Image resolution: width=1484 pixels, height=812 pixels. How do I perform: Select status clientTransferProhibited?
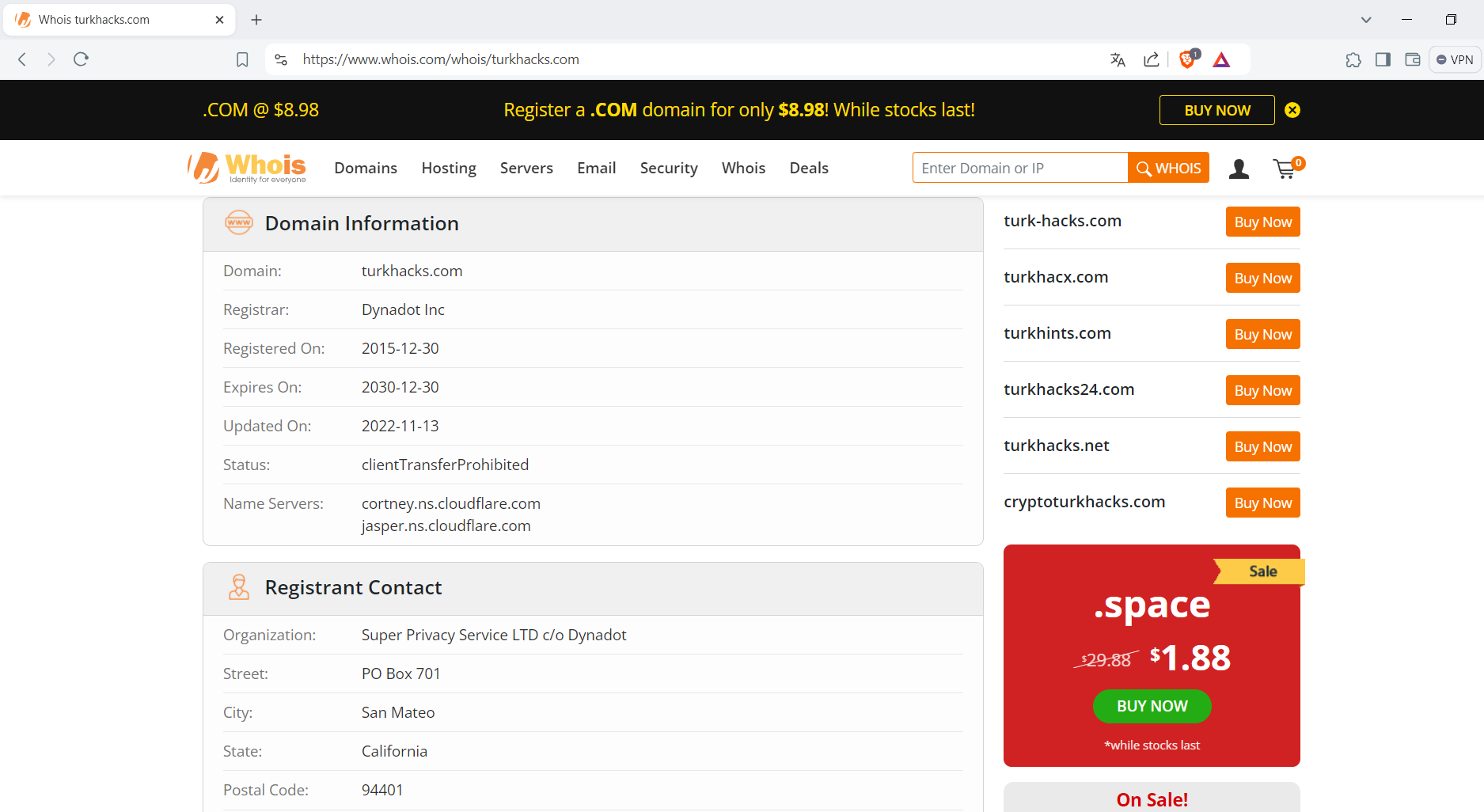445,465
